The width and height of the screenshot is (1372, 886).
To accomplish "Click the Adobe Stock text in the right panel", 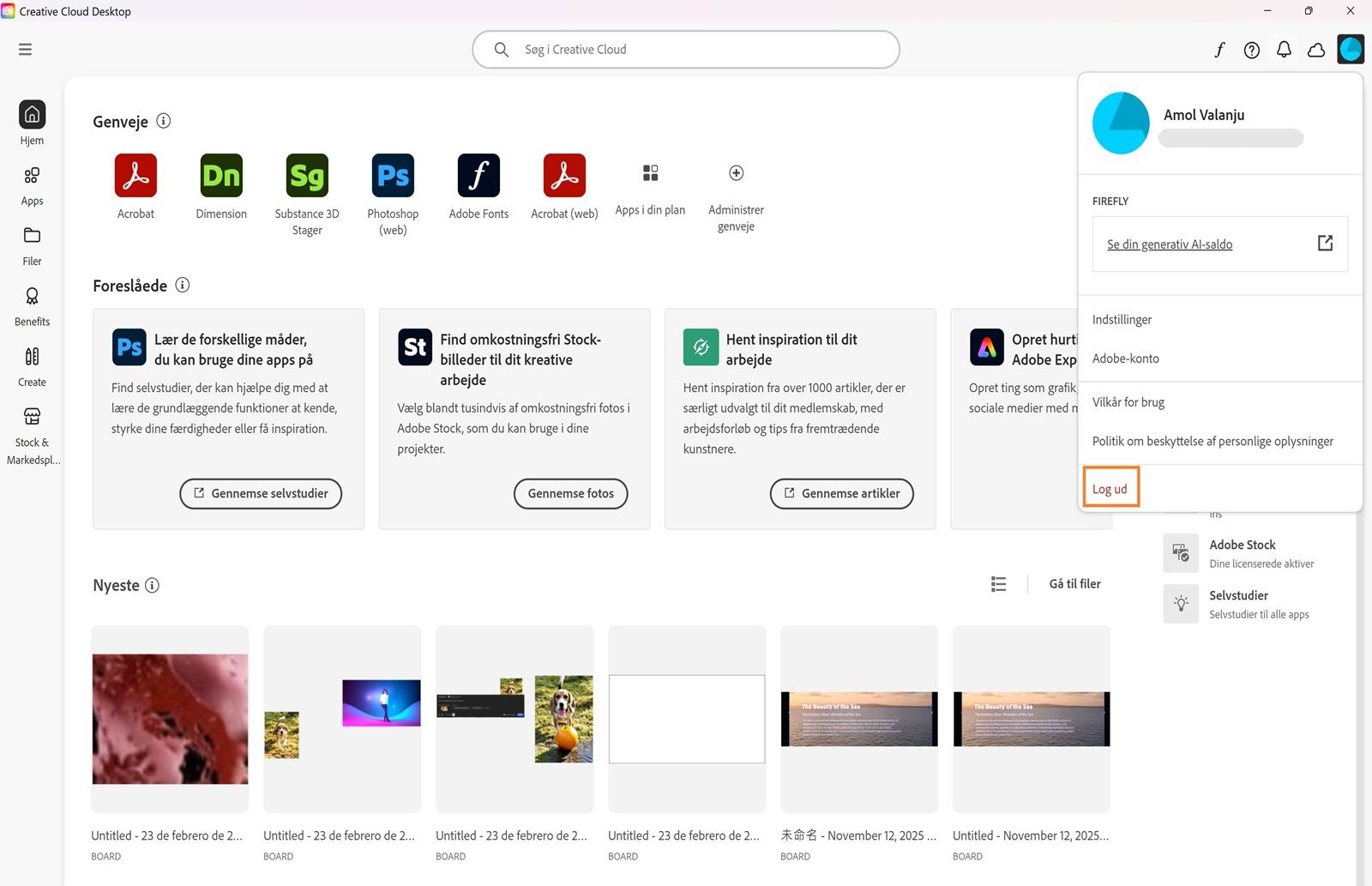I will pos(1243,545).
